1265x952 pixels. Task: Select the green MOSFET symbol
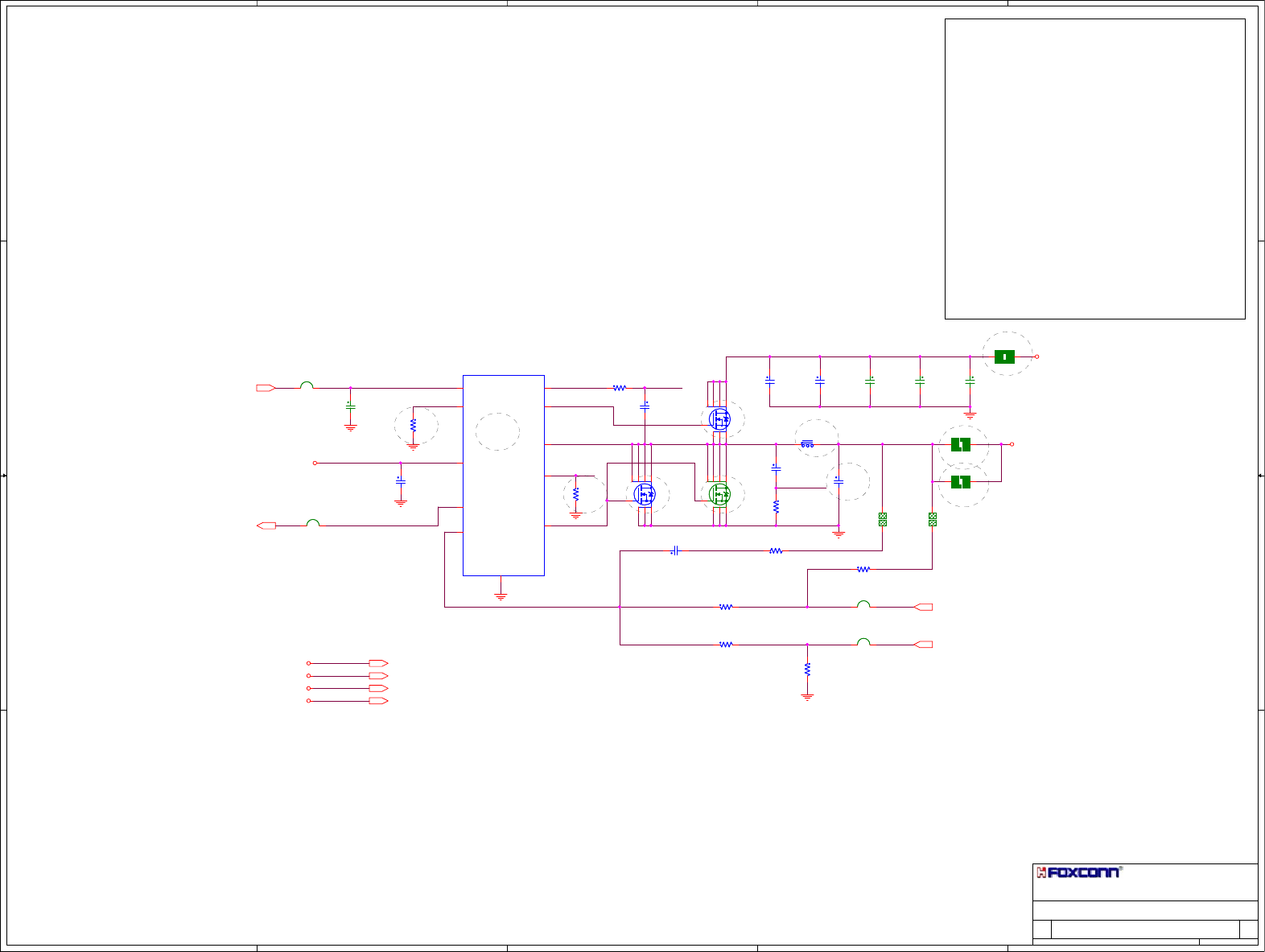tap(719, 495)
